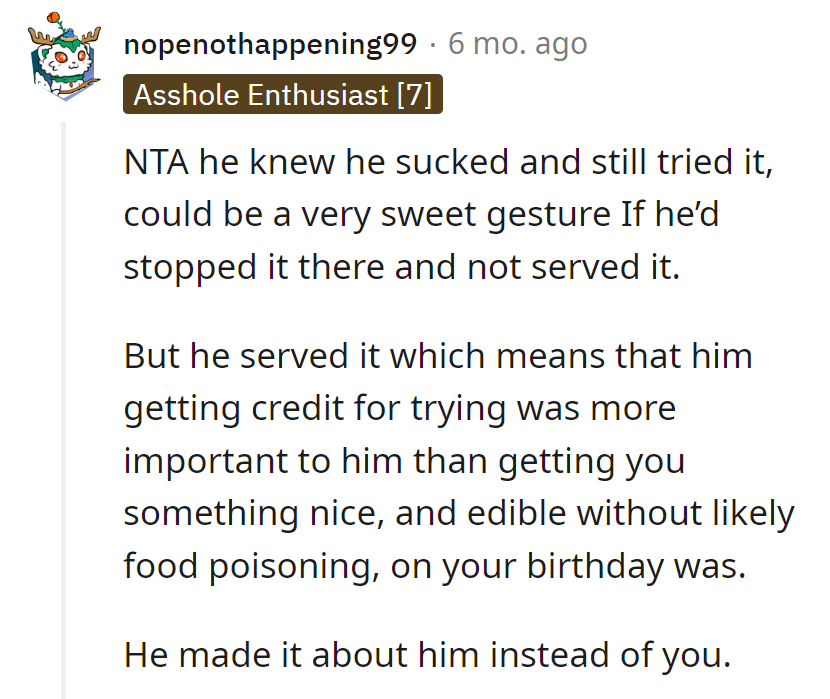
Task: Click the "[7]" count in the flair
Action: coord(414,95)
